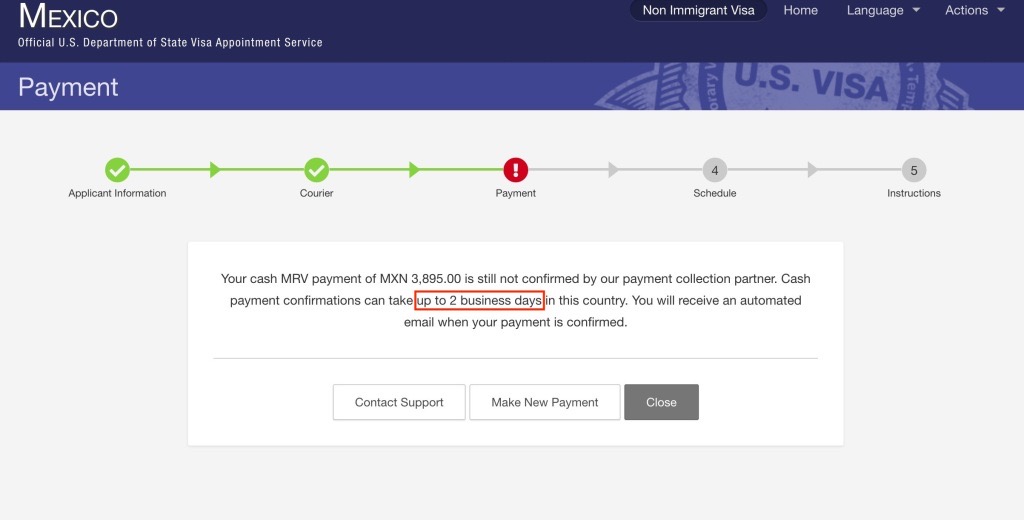Open the Actions dropdown menu
This screenshot has height=520, width=1024.
click(x=974, y=11)
